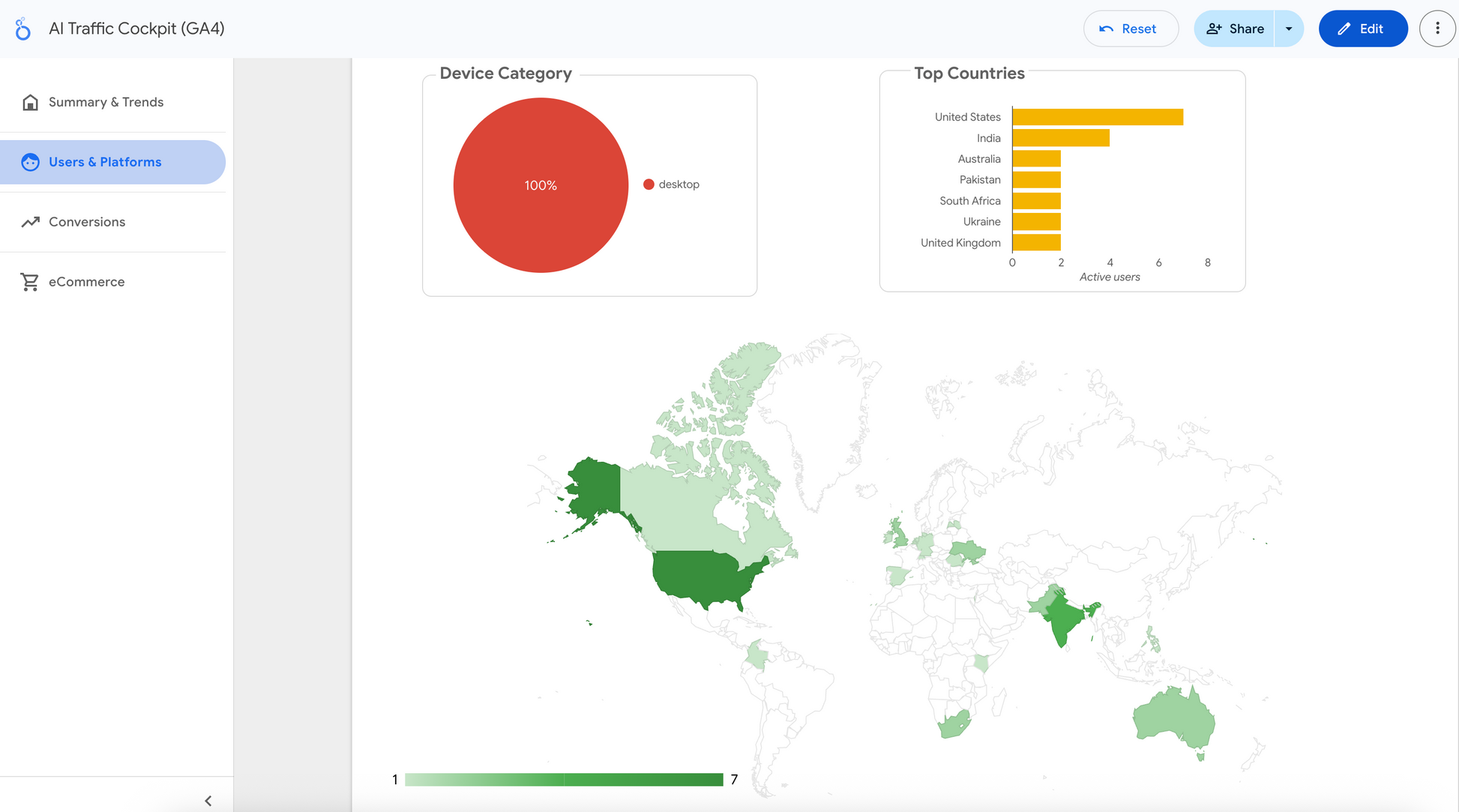The height and width of the screenshot is (812, 1459).
Task: Toggle selection of the India bar
Action: (1060, 138)
